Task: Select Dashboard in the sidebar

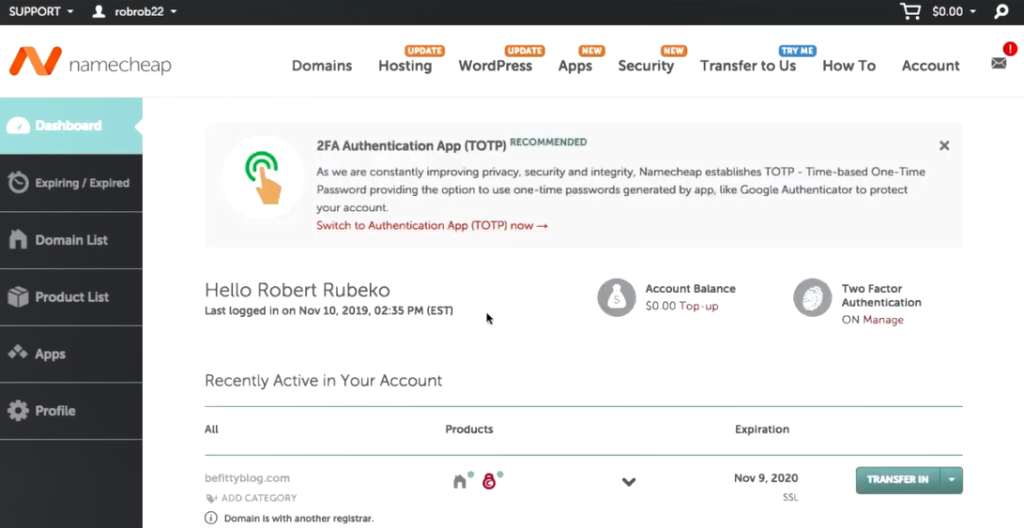Action: coord(71,126)
